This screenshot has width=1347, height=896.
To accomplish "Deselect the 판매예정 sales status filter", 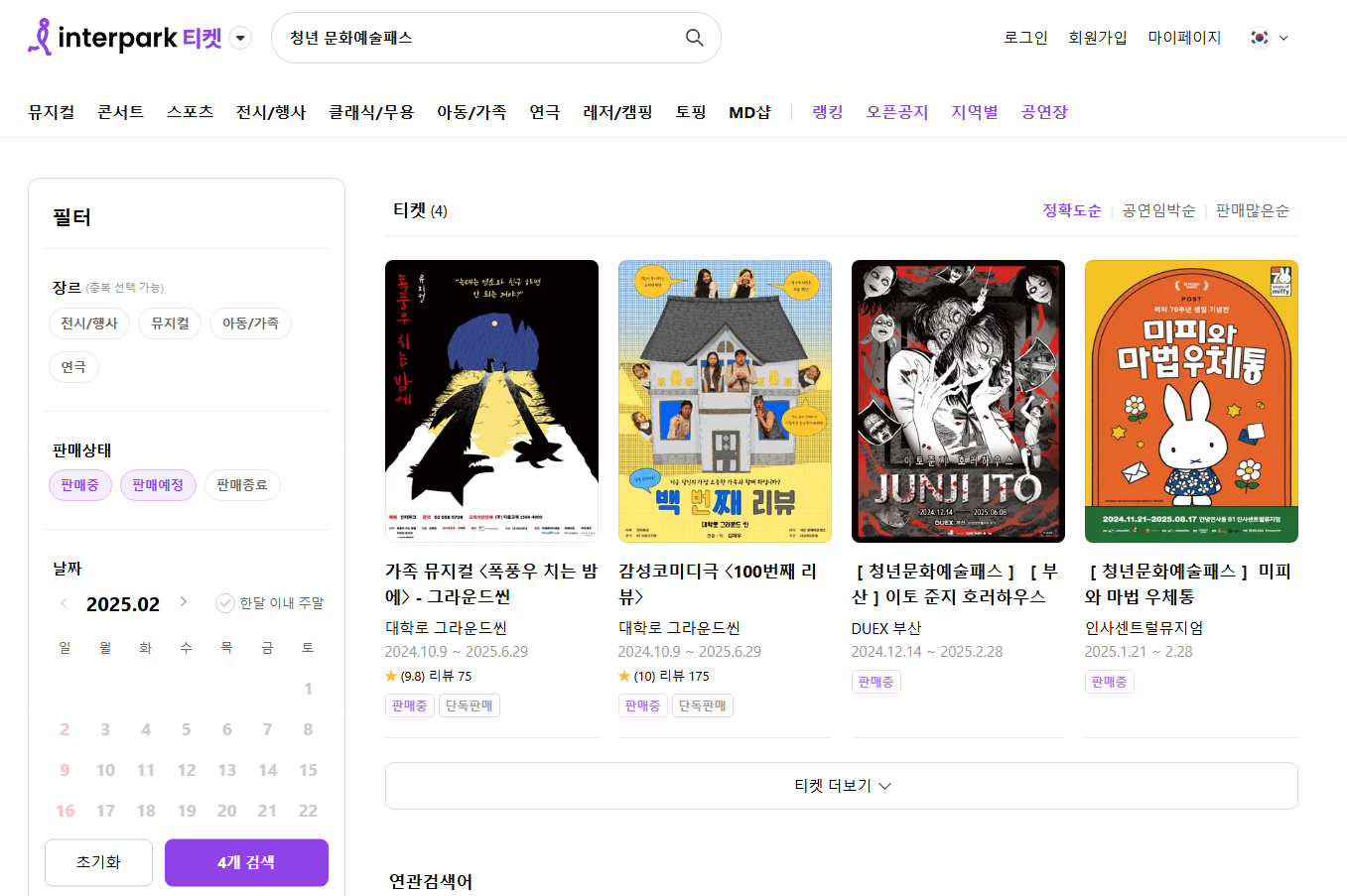I will tap(158, 485).
